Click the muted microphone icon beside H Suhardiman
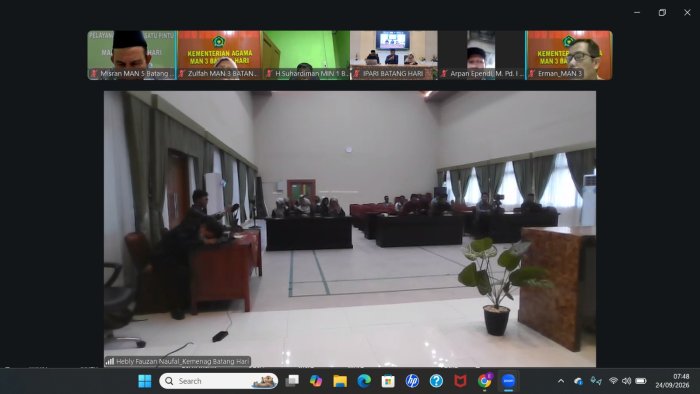 click(269, 74)
